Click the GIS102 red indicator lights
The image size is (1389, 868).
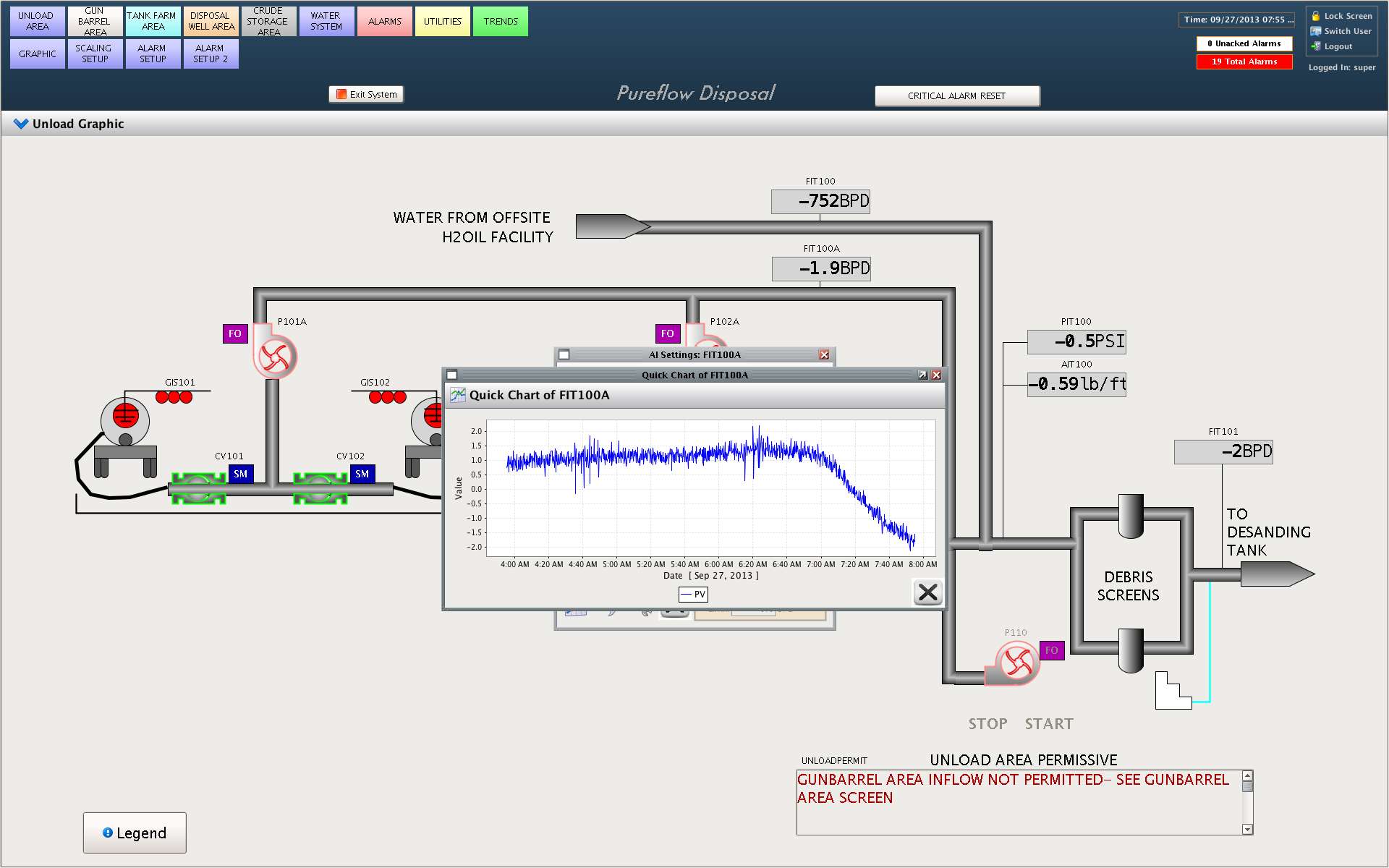pos(388,397)
